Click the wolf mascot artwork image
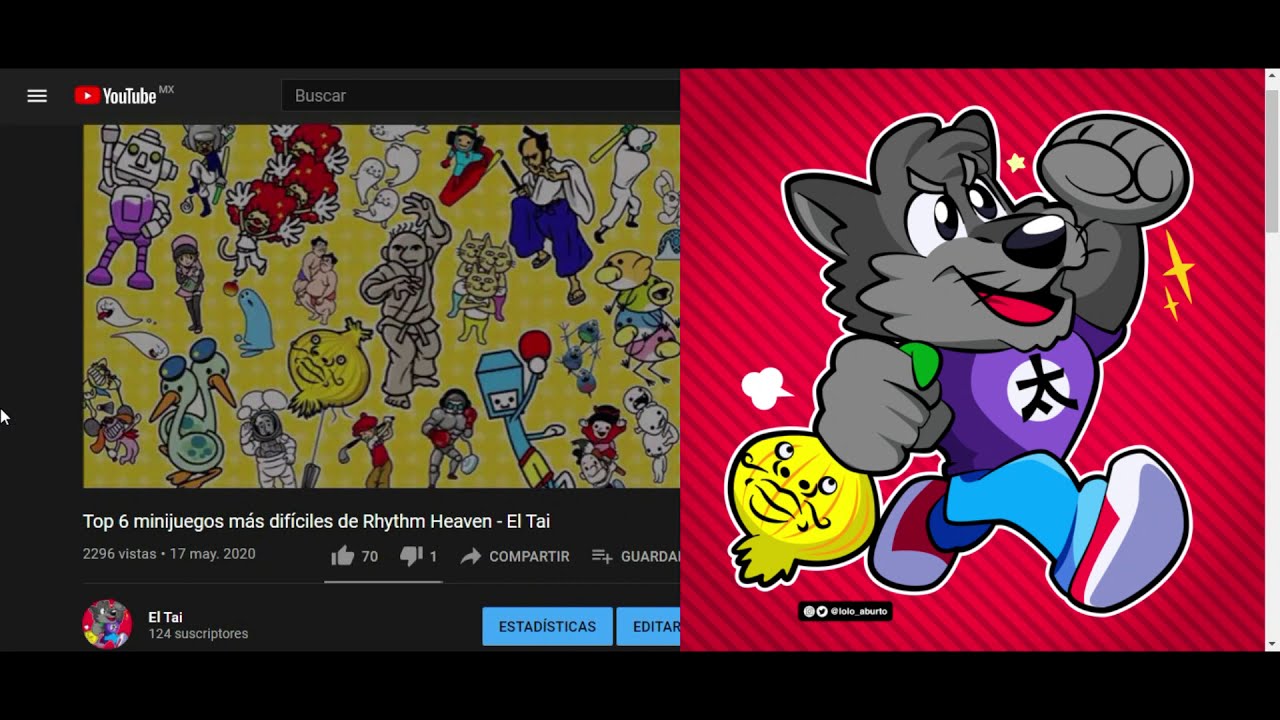 972,360
